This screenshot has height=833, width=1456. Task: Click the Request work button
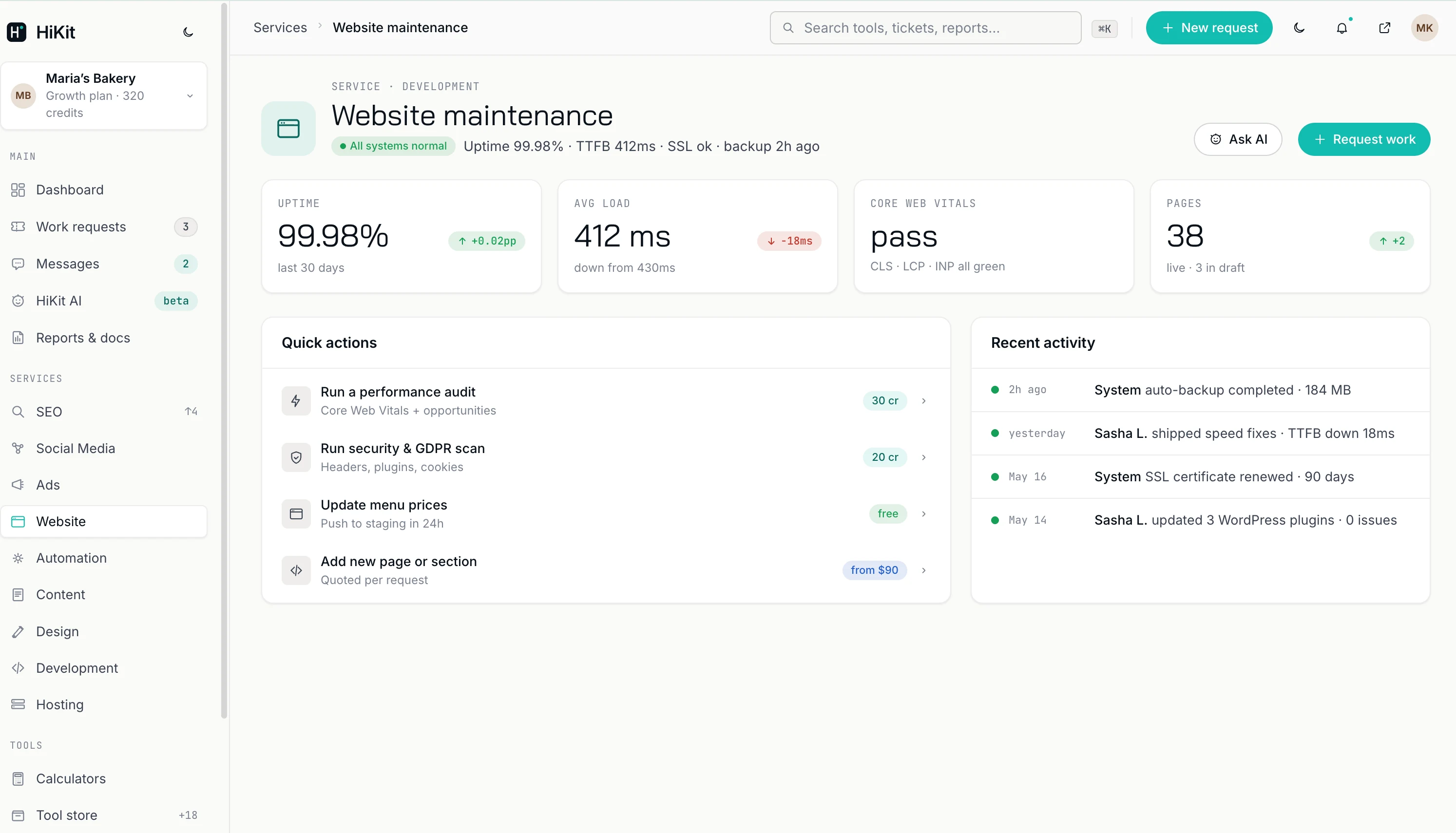[1364, 139]
